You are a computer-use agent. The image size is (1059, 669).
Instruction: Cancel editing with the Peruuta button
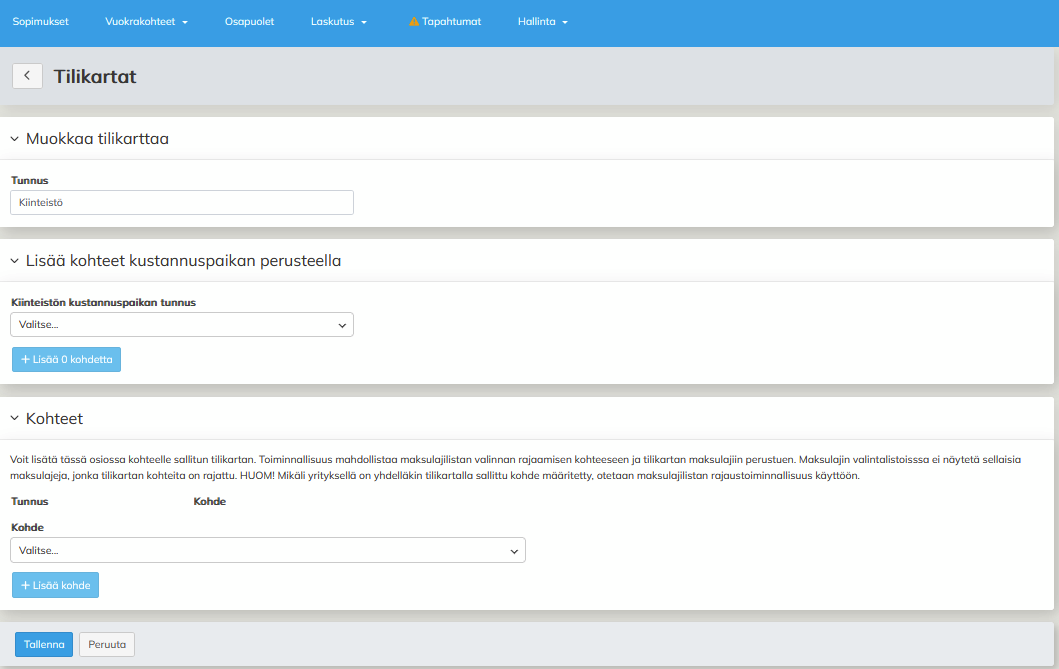click(107, 645)
